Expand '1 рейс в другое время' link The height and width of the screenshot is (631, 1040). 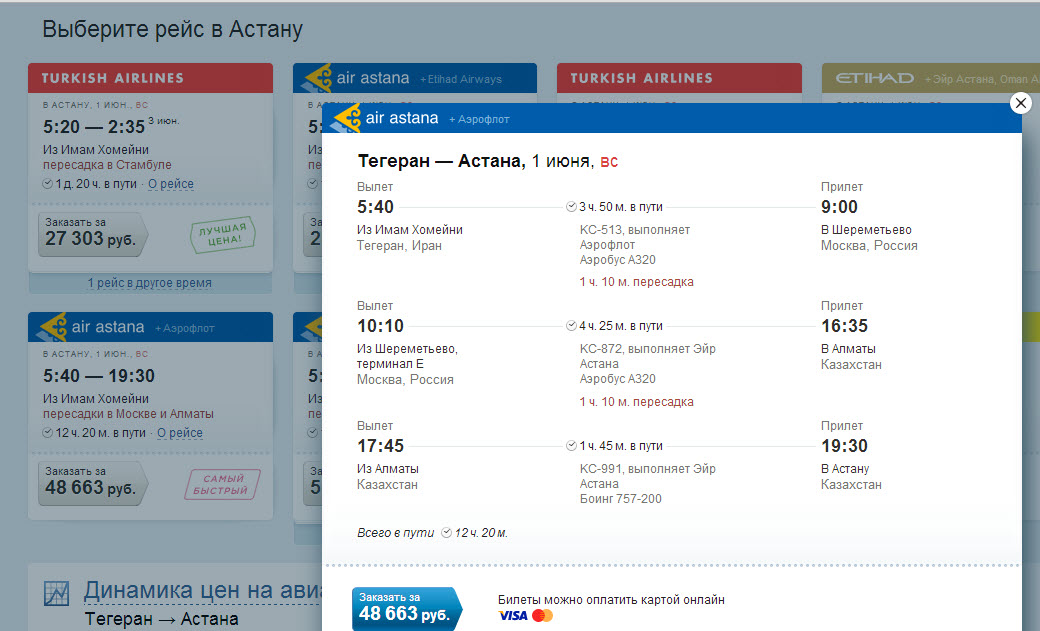coord(150,283)
